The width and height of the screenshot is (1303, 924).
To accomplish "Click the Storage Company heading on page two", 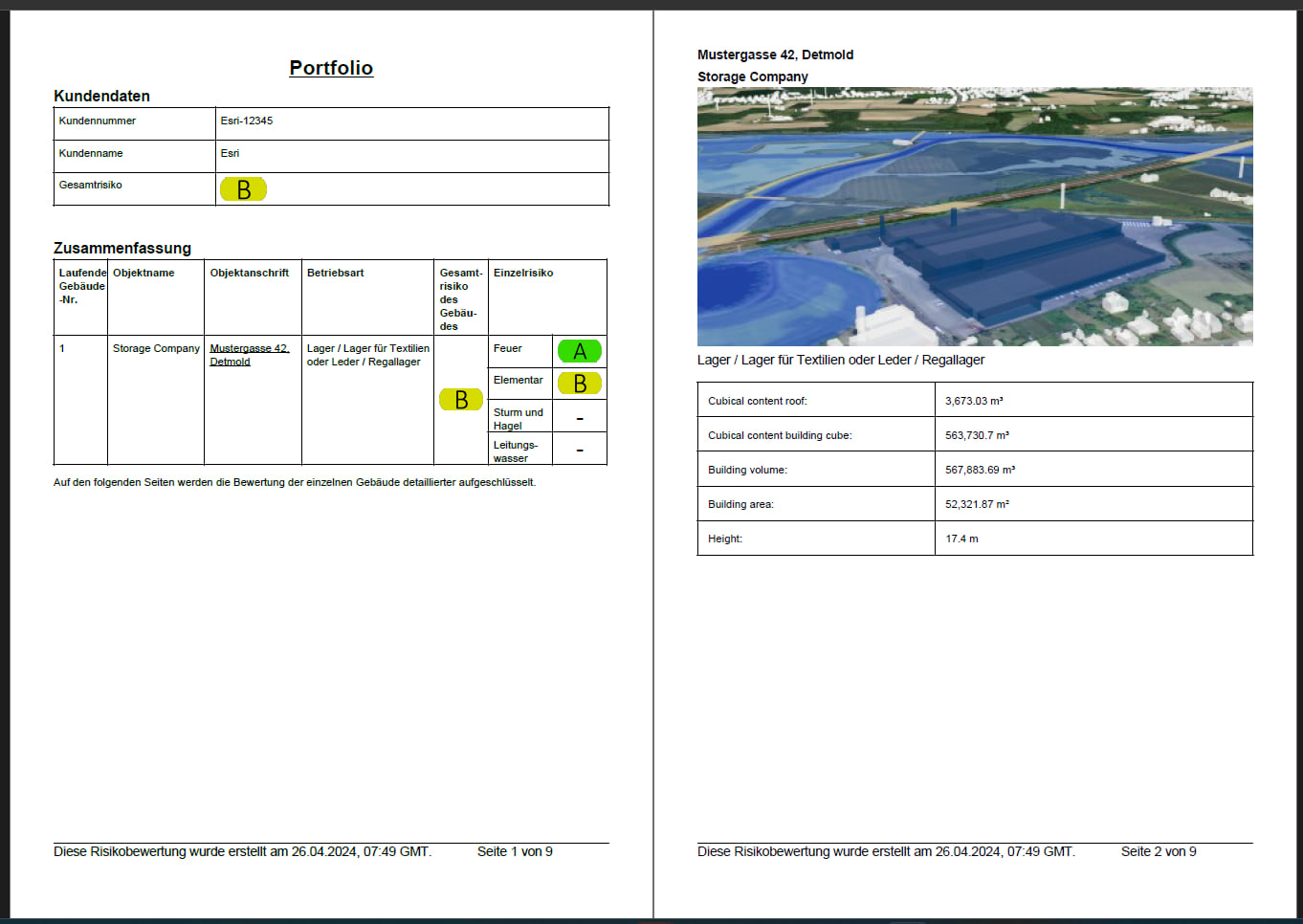I will click(752, 77).
